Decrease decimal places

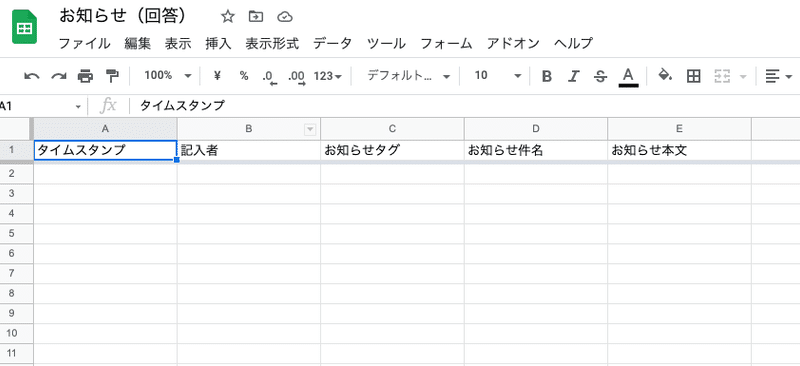click(269, 77)
